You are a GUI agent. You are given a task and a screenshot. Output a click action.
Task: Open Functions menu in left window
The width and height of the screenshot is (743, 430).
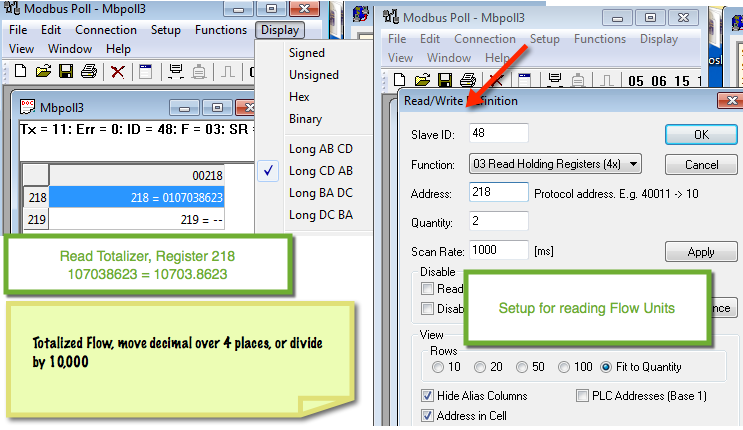pos(221,30)
